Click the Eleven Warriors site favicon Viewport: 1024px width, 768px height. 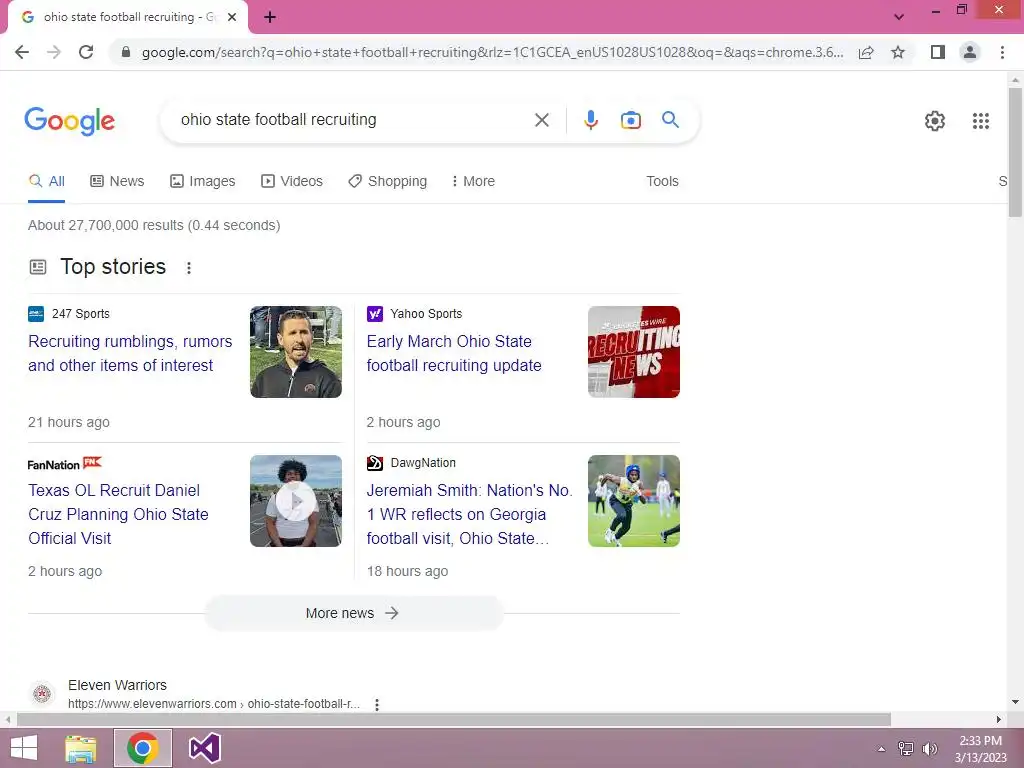[x=42, y=693]
